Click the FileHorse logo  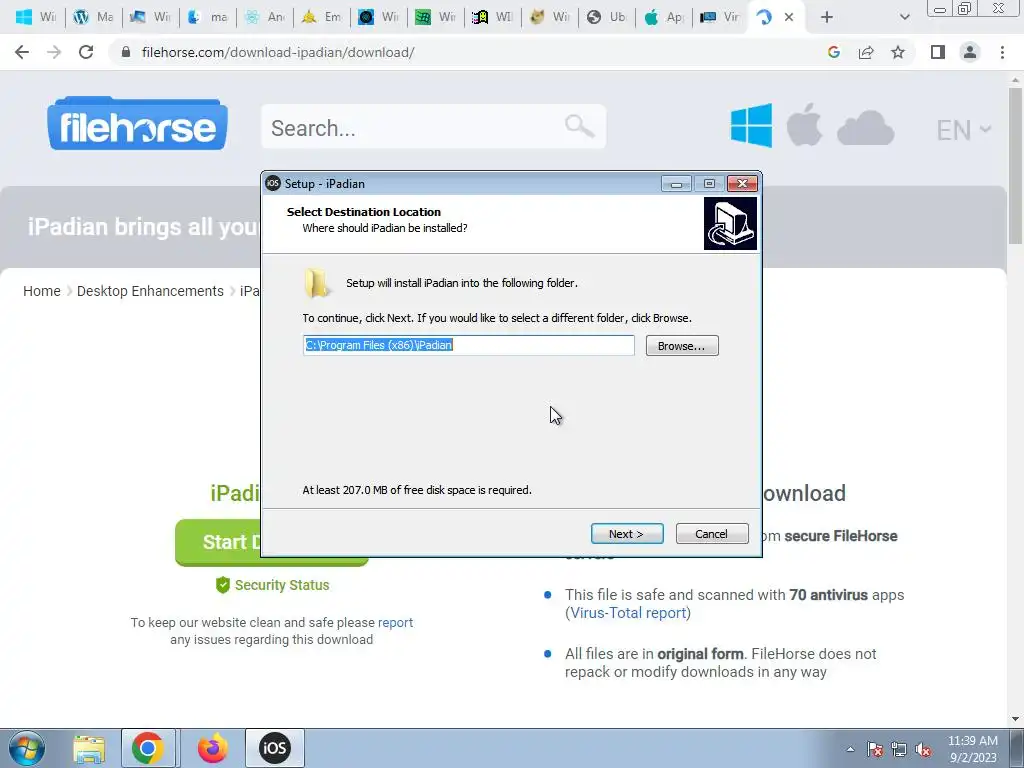(x=137, y=124)
